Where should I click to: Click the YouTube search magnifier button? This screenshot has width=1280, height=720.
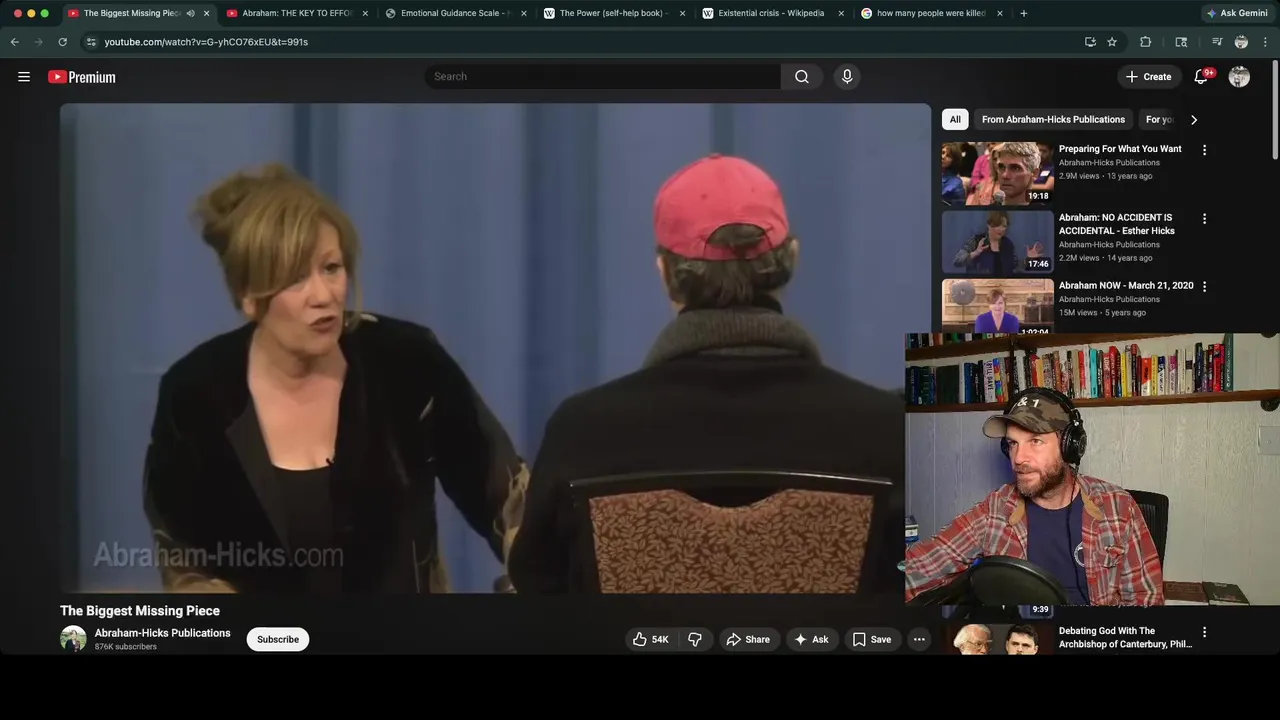tap(802, 77)
